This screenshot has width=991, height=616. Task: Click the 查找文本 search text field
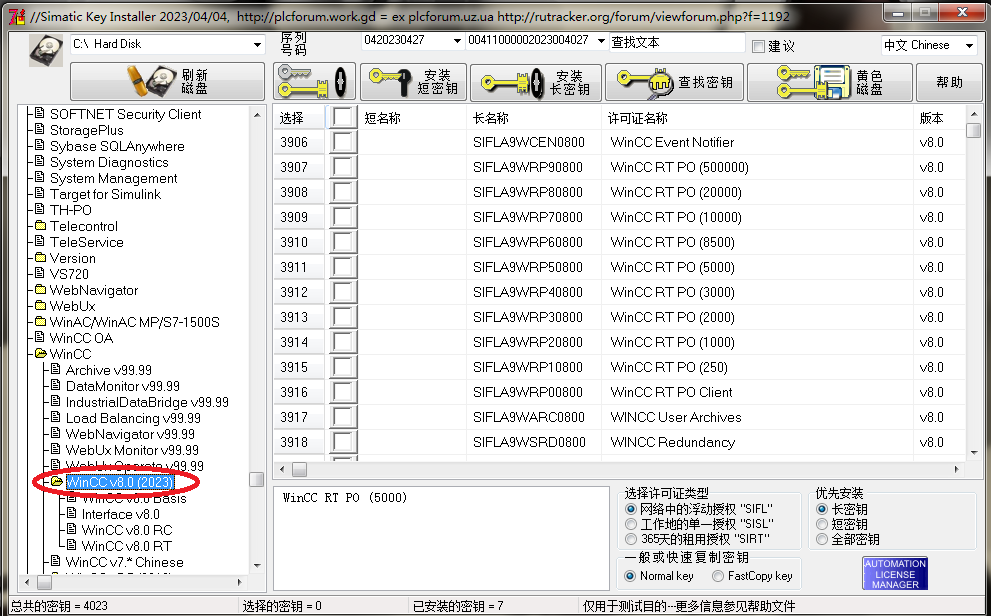click(x=676, y=43)
